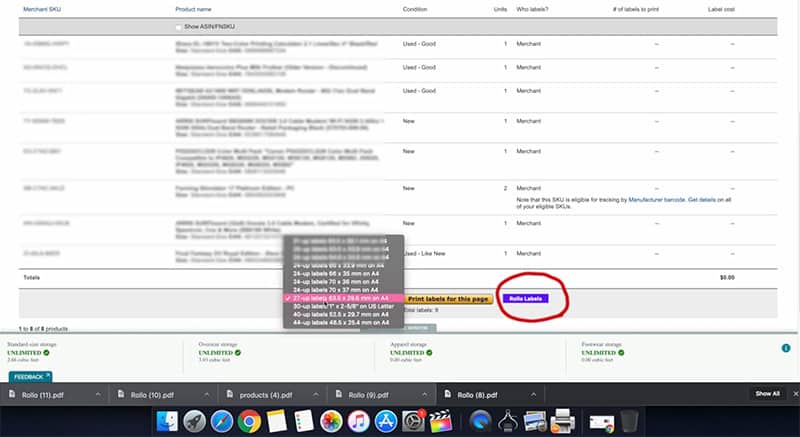
Task: Expand the Rollo (8).pdf download options chevron
Action: point(533,395)
